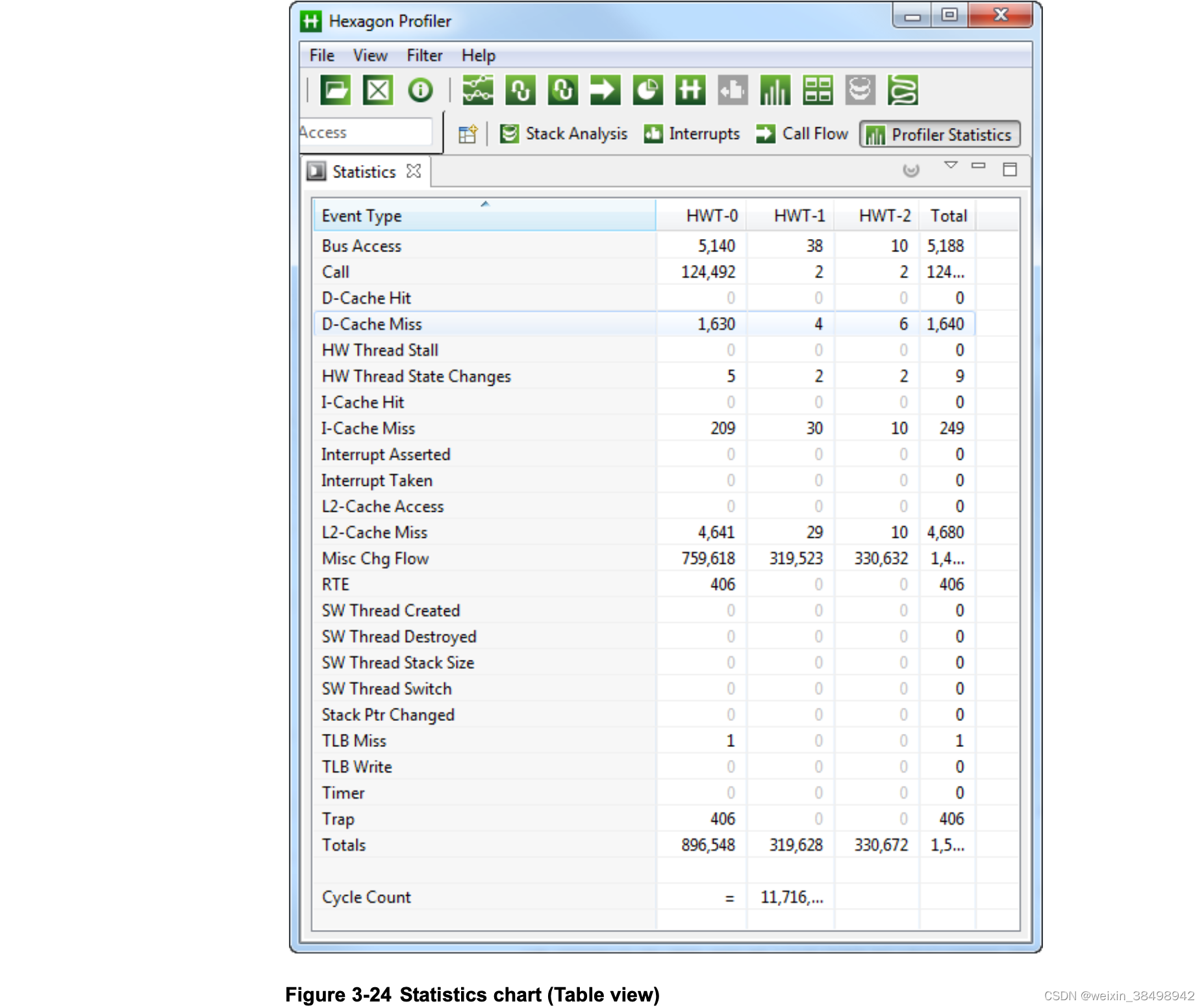Select the Profiler Statistics perspective
This screenshot has width=1204, height=1008.
coord(940,134)
